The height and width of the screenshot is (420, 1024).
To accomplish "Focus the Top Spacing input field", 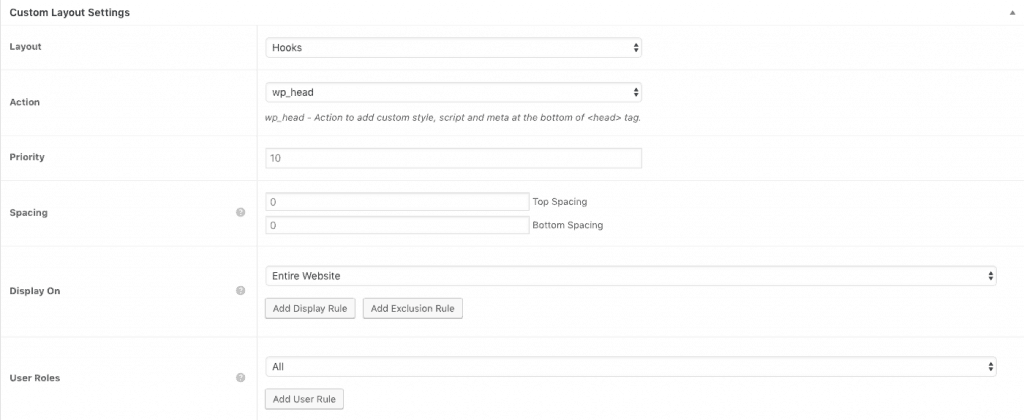I will [397, 202].
